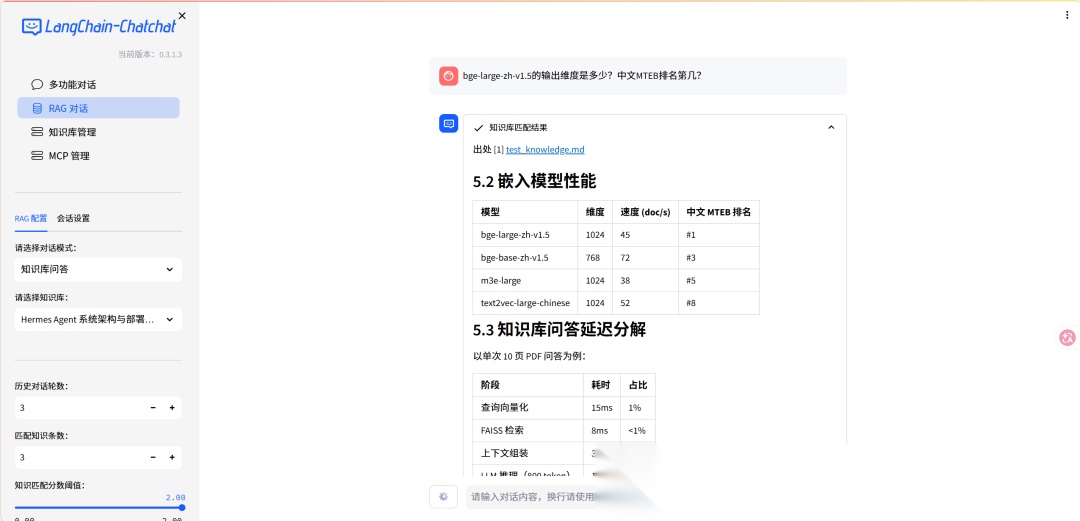Image resolution: width=1080 pixels, height=521 pixels.
Task: Click the 768 dimension cell
Action: (x=594, y=258)
